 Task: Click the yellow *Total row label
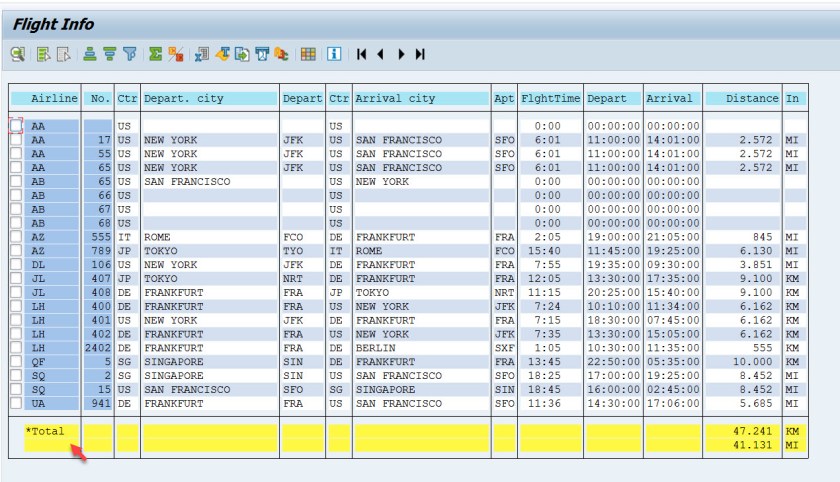click(x=45, y=431)
